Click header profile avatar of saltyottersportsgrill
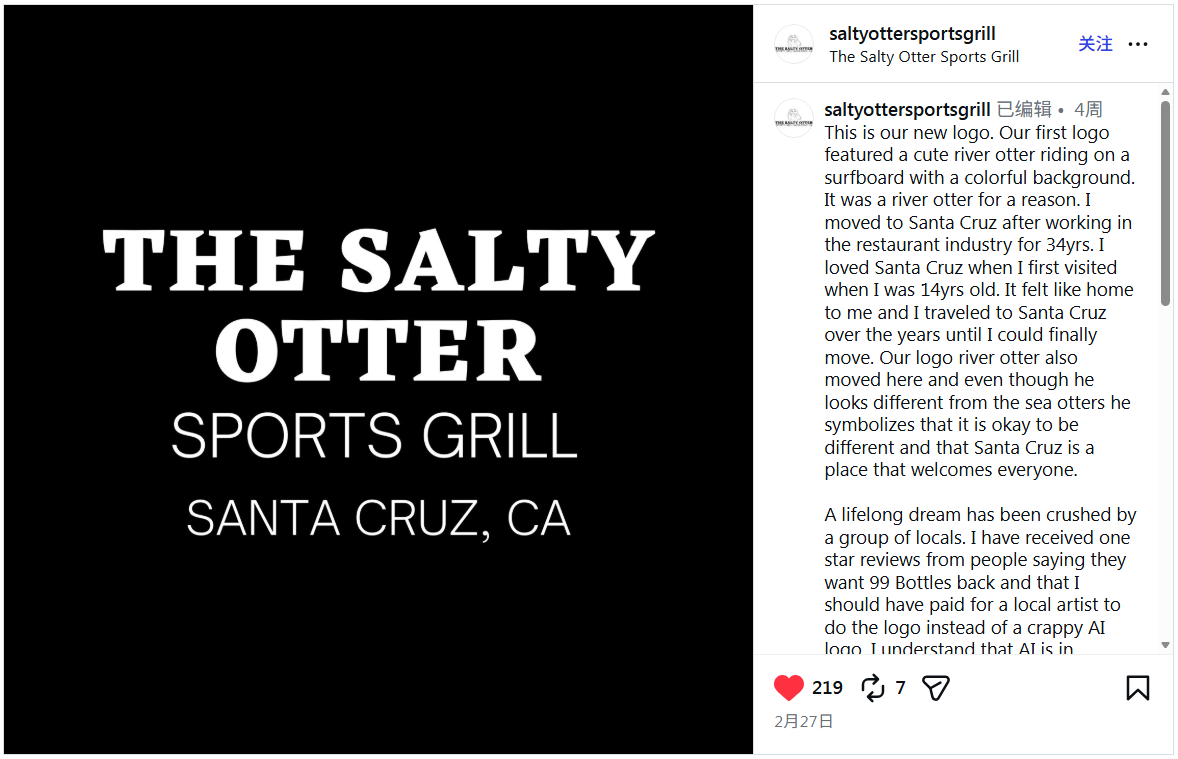This screenshot has width=1178, height=759. [794, 44]
